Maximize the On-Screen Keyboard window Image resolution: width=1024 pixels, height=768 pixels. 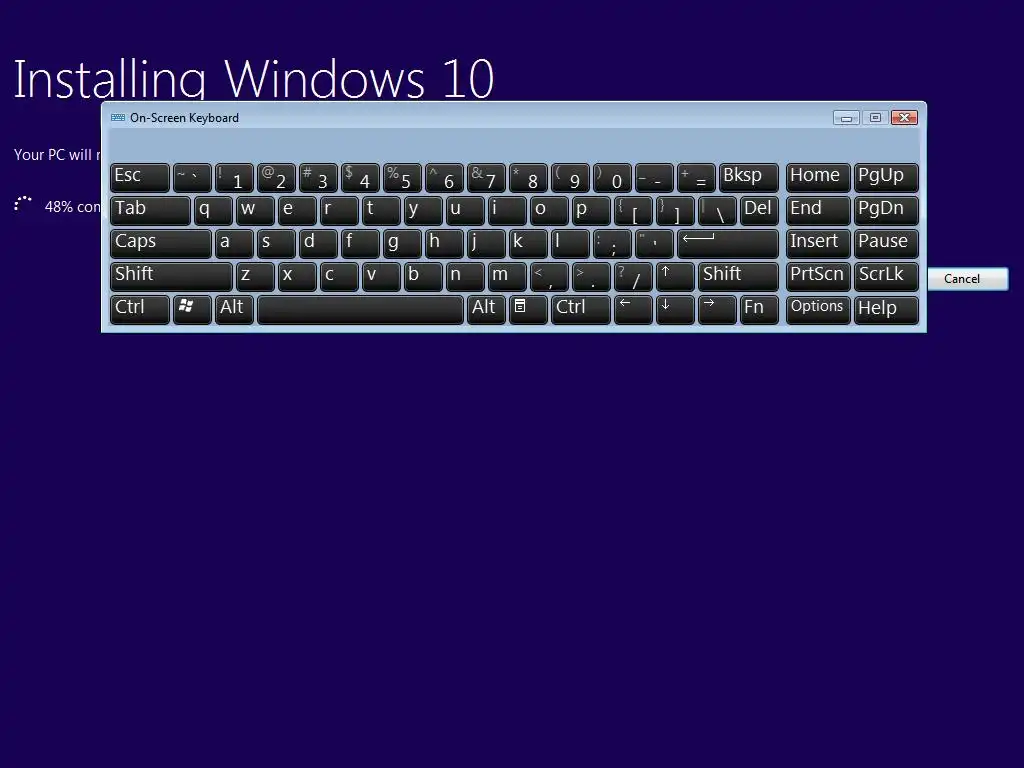(x=875, y=118)
